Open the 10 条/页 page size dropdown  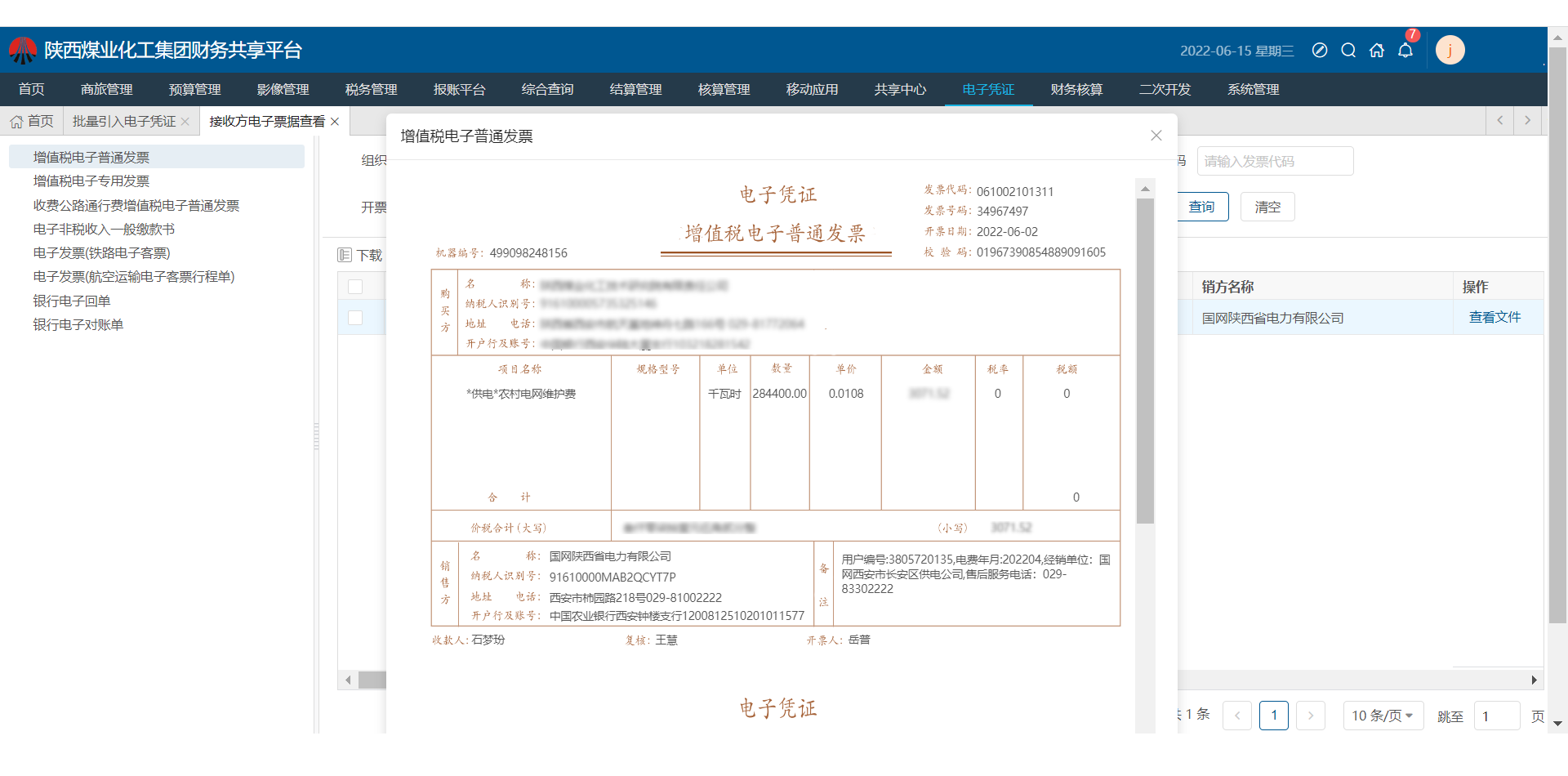coord(1383,716)
